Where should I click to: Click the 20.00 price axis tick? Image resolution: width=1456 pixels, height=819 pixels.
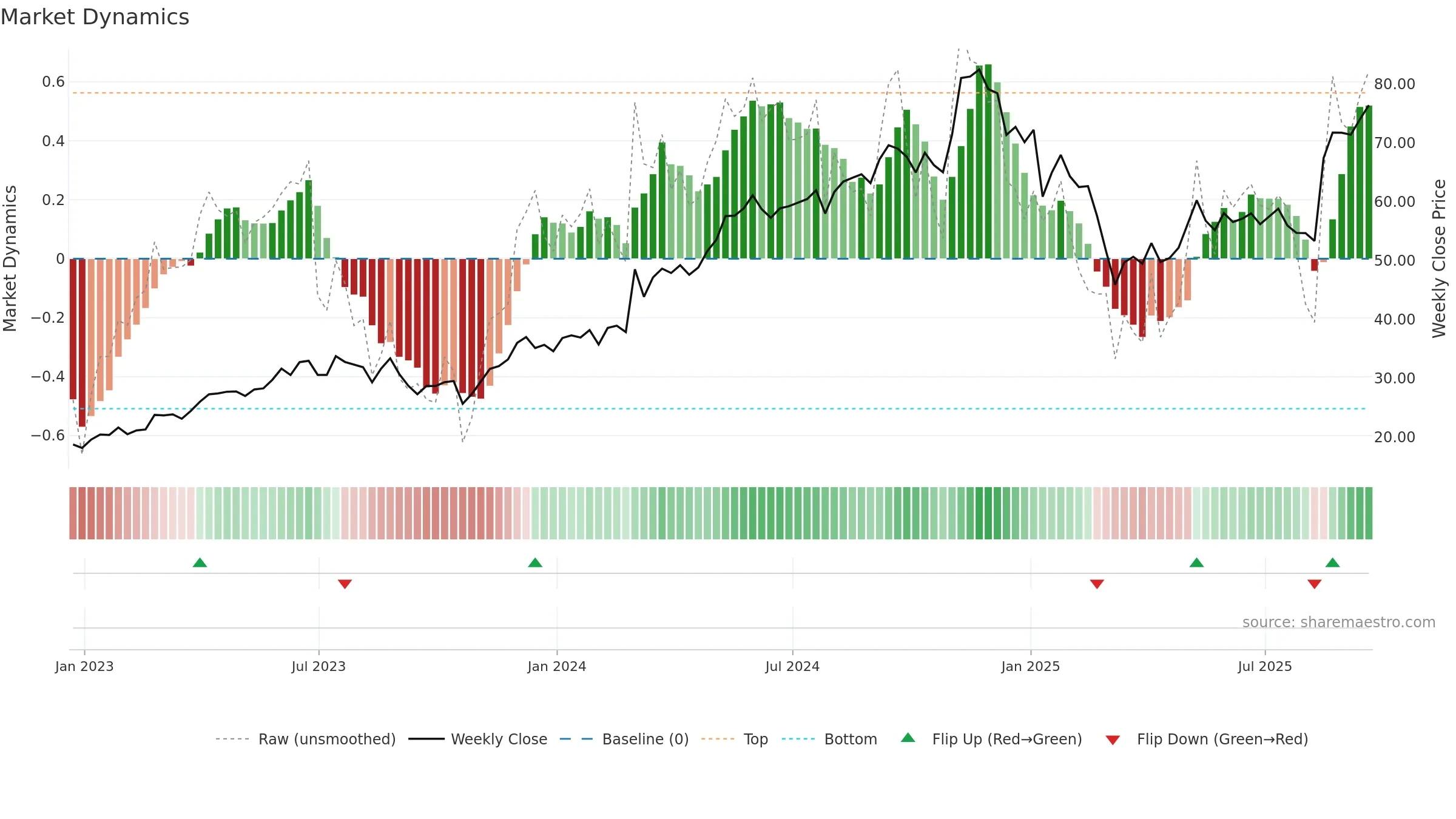pos(1395,437)
